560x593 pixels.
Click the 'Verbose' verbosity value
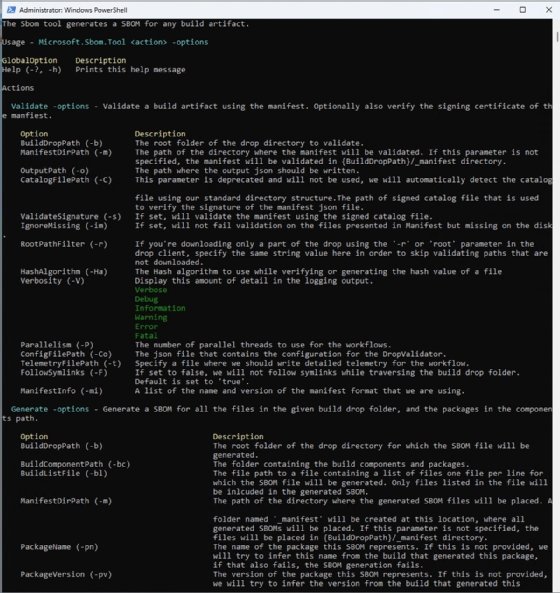coord(151,290)
